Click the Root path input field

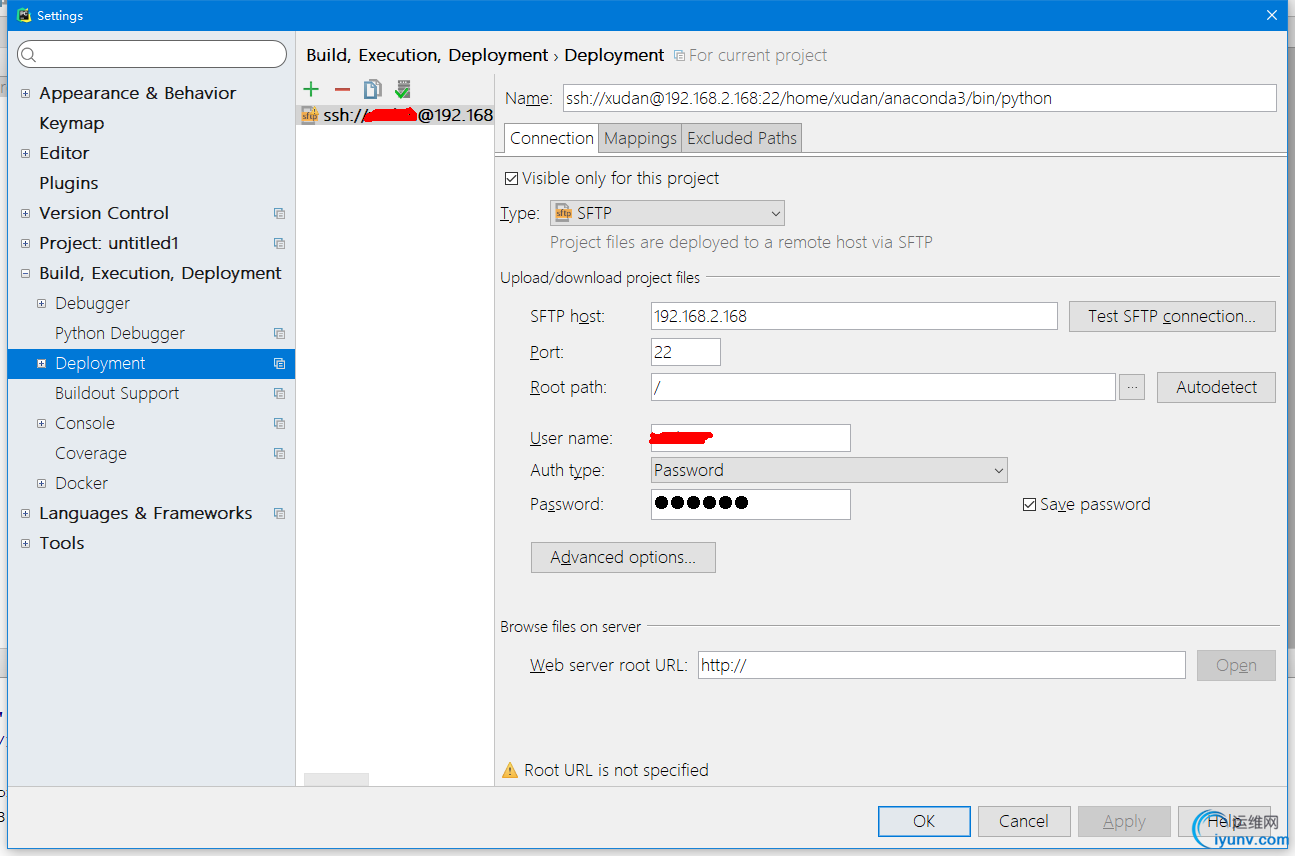[882, 387]
